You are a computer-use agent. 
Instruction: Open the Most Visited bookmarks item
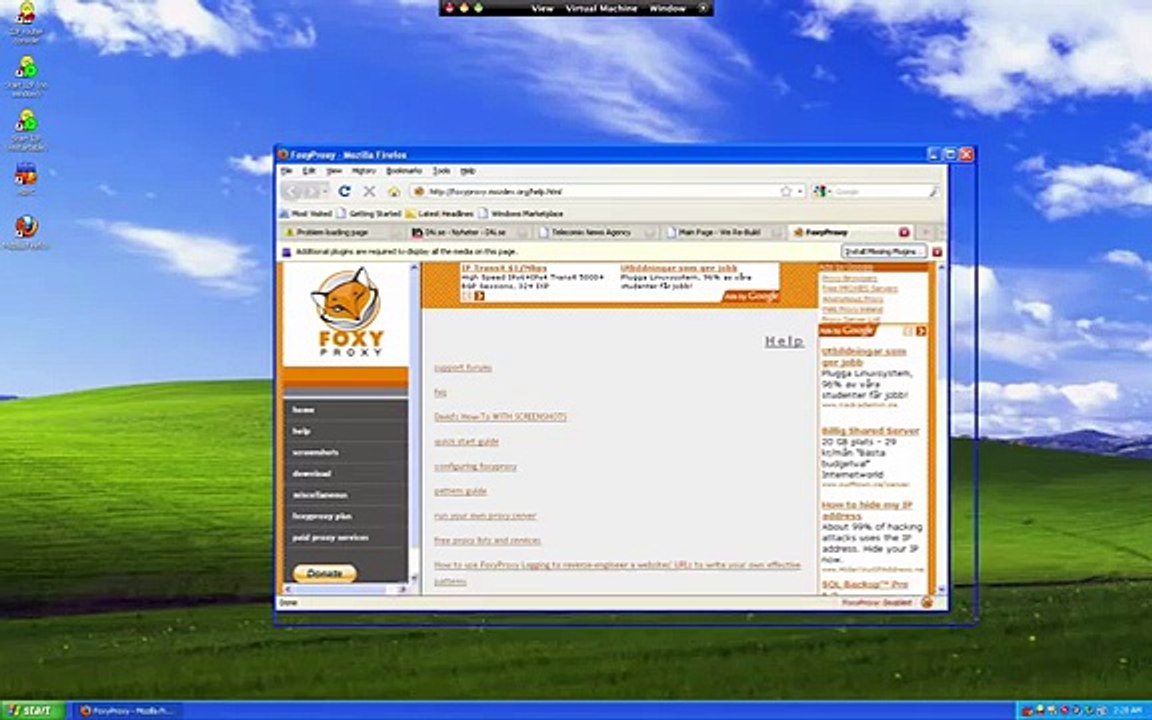tap(306, 214)
